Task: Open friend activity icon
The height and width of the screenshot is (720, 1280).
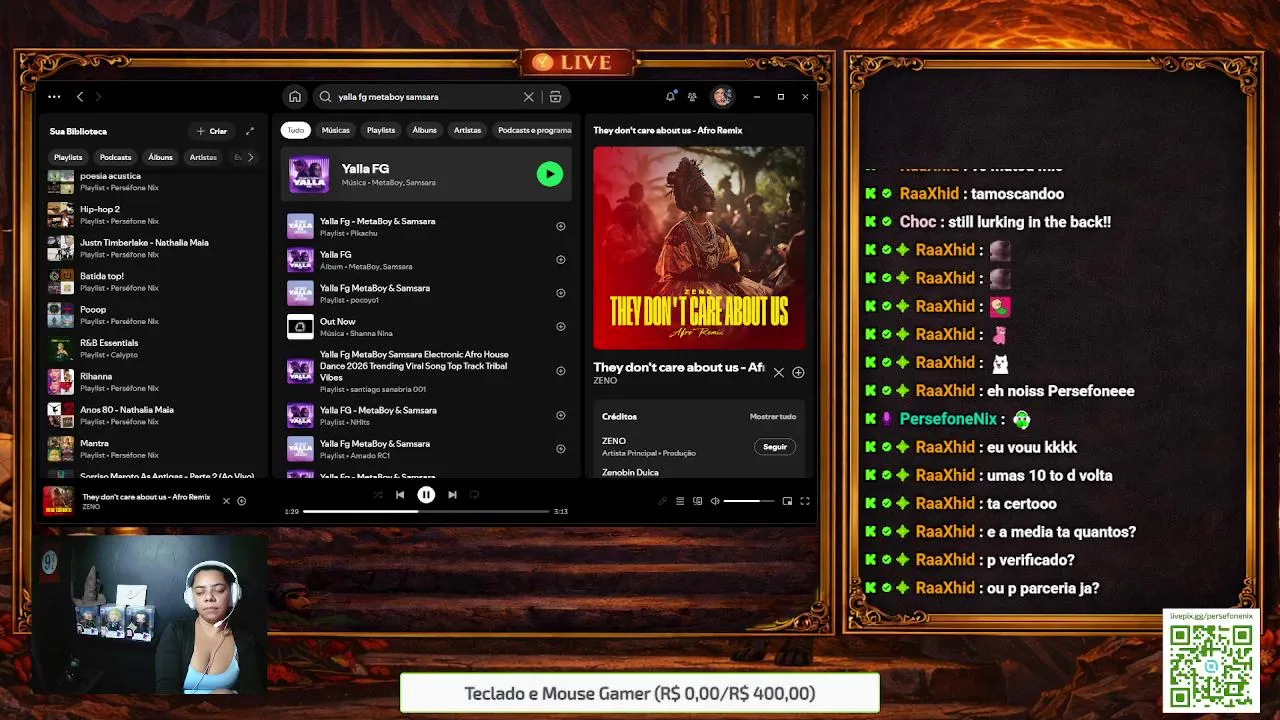Action: pos(692,97)
